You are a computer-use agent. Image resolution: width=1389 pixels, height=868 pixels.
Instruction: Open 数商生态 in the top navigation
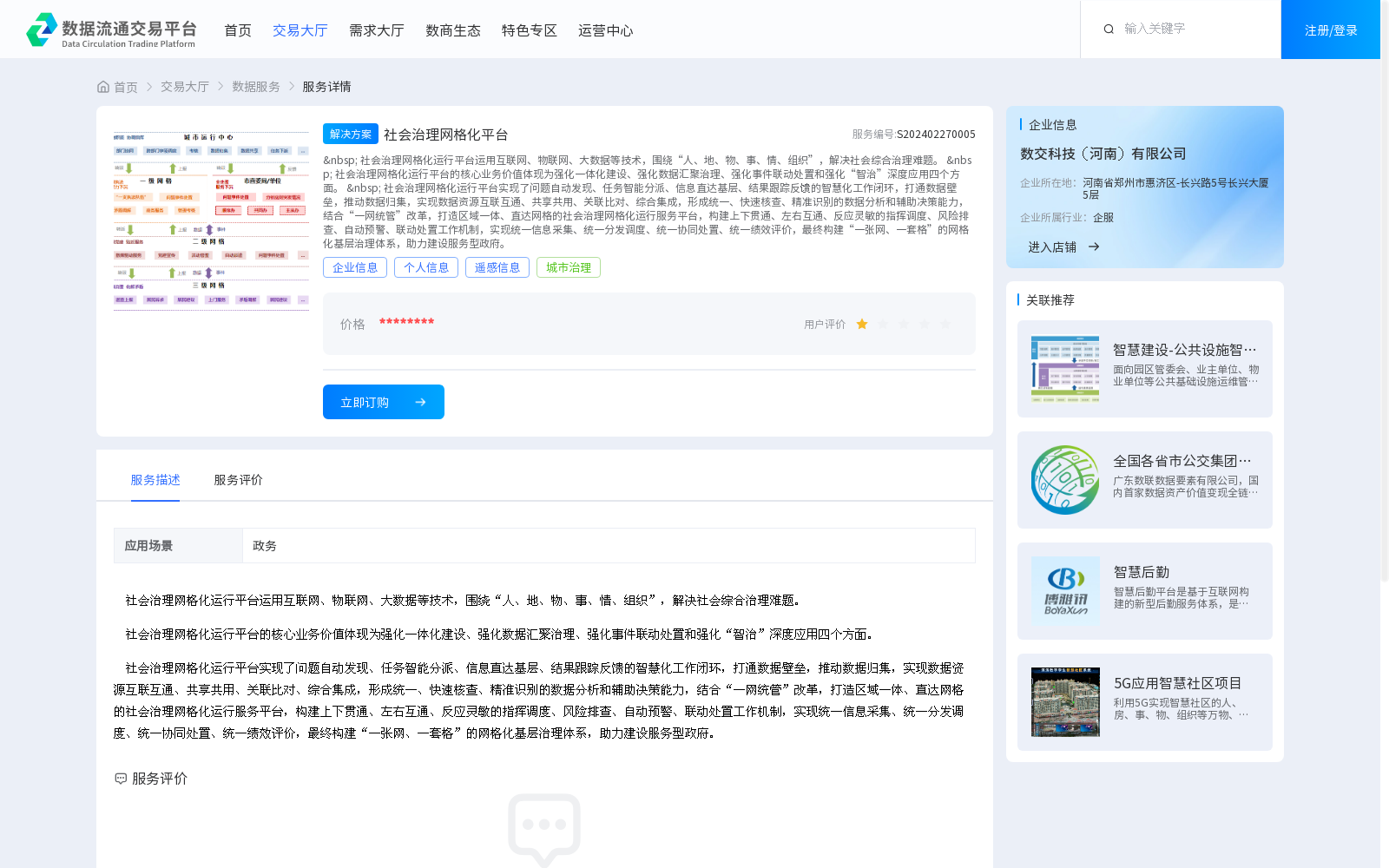pyautogui.click(x=453, y=30)
